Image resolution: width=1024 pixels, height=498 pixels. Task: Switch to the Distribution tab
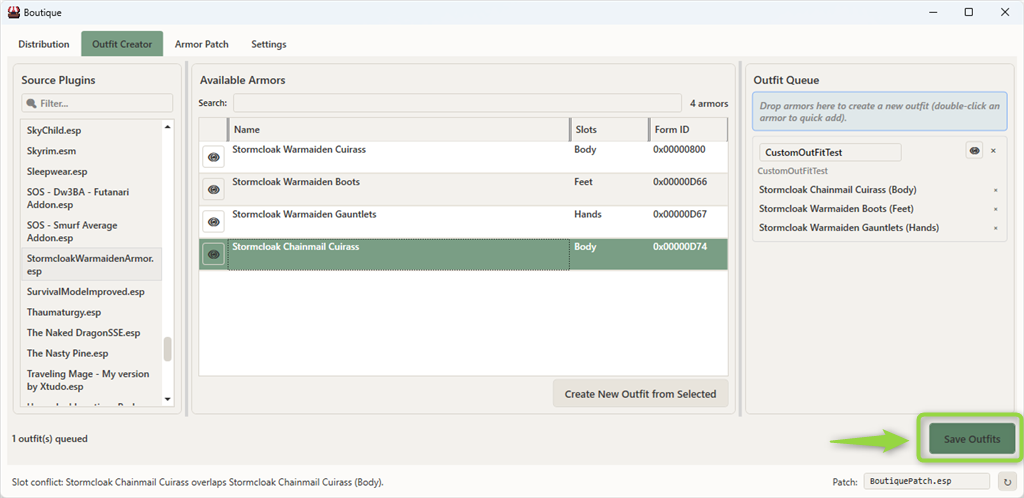pos(44,44)
